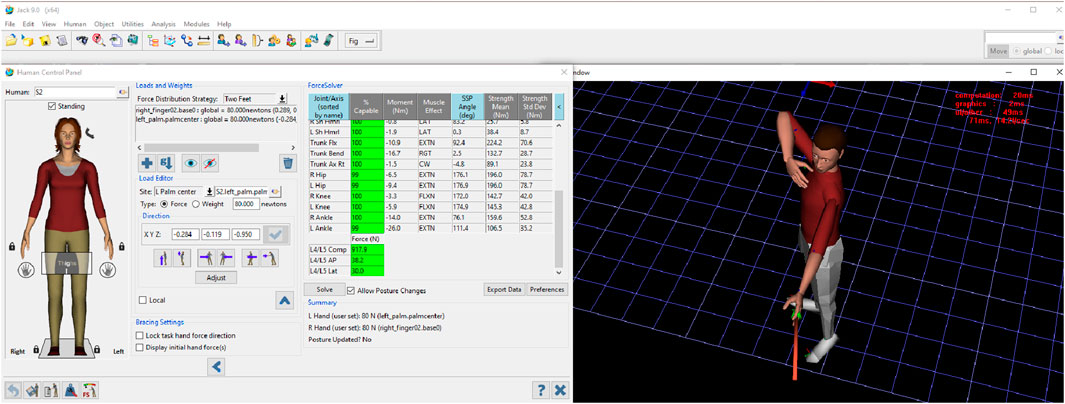Click the binoculars view toolbar icon
Screen dimensions: 1065x404
[x=82, y=41]
